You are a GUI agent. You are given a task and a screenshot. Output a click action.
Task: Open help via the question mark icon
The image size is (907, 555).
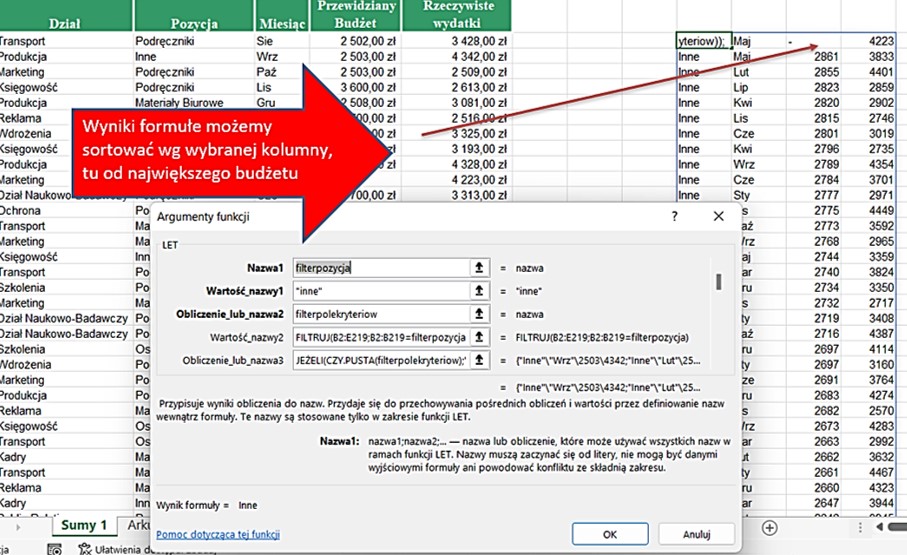pos(674,216)
